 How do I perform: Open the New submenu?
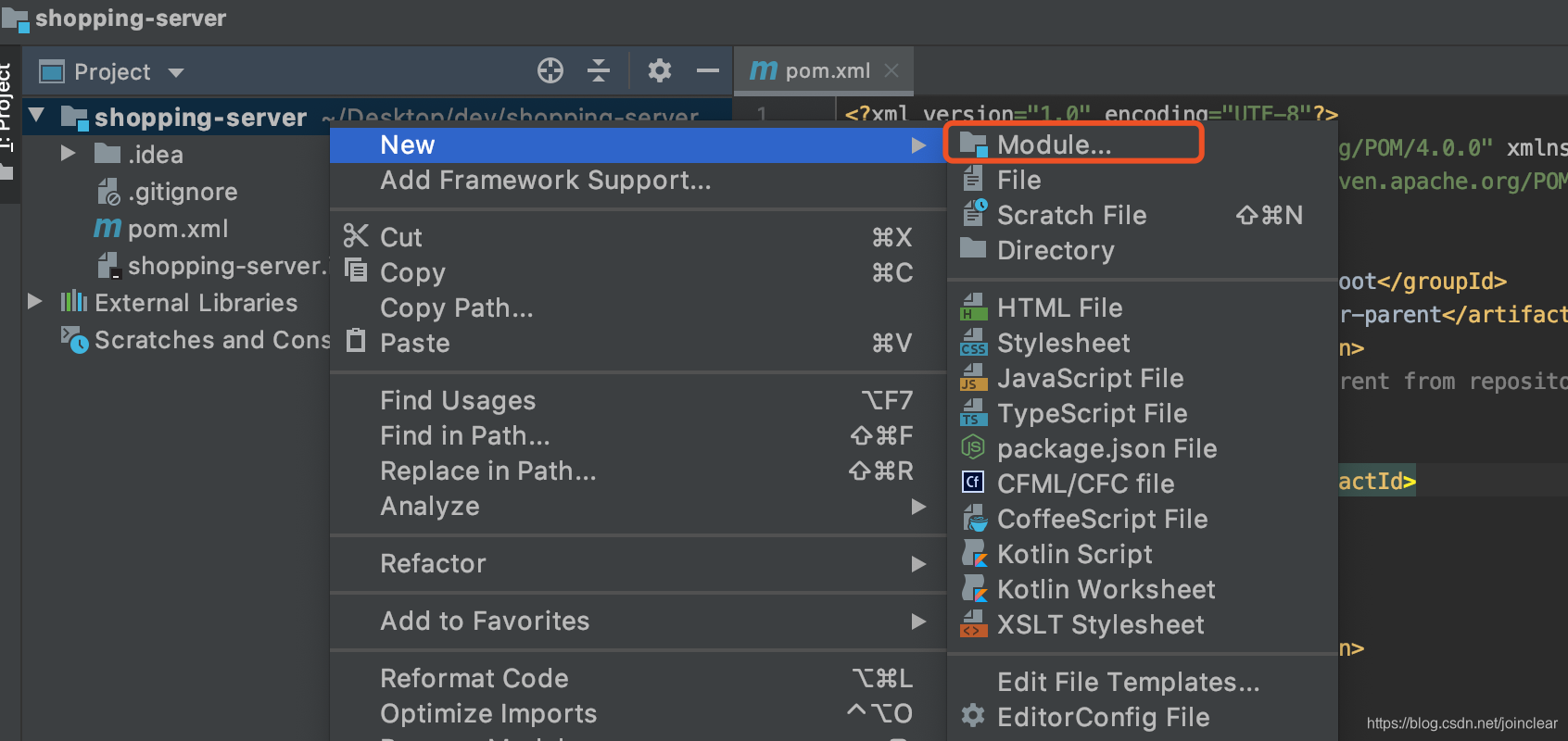coord(638,145)
